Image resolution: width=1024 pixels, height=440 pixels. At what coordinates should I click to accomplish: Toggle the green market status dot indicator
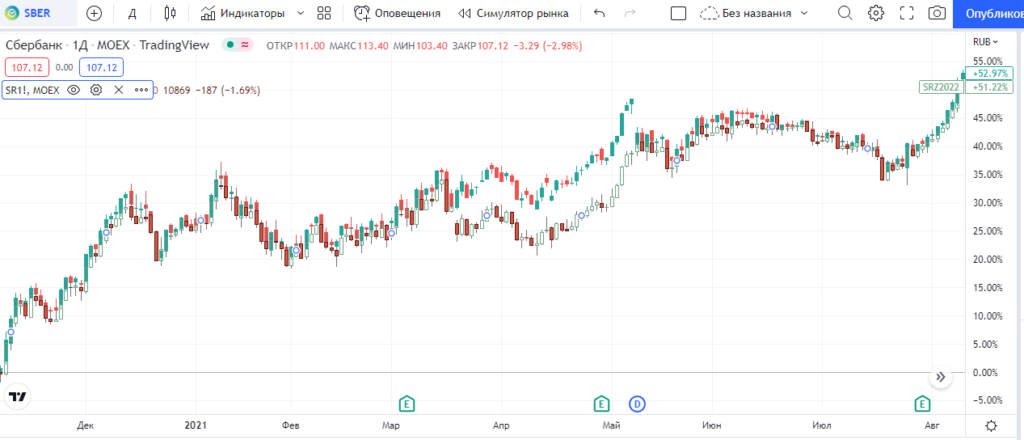point(231,45)
